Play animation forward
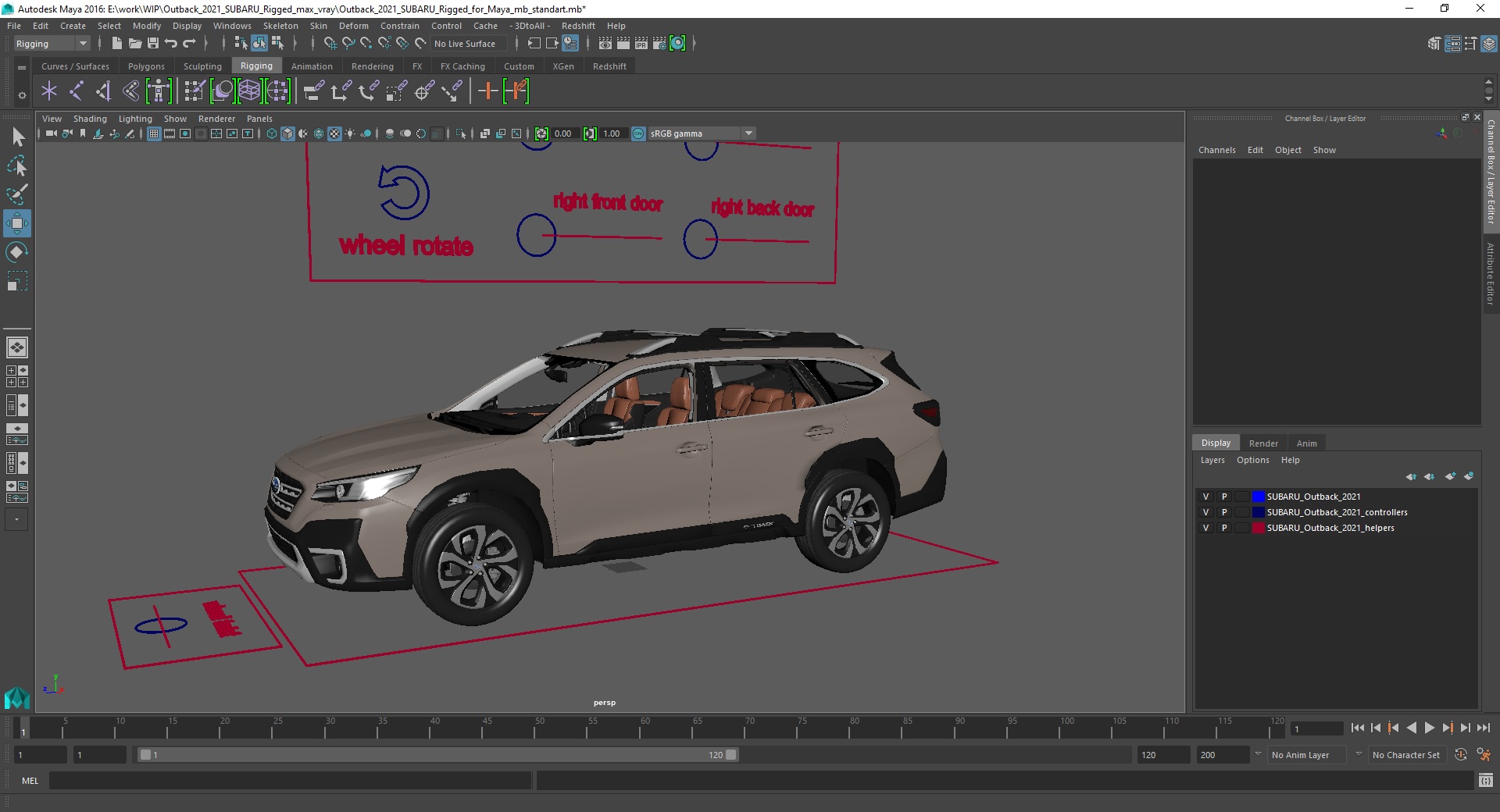 point(1429,728)
